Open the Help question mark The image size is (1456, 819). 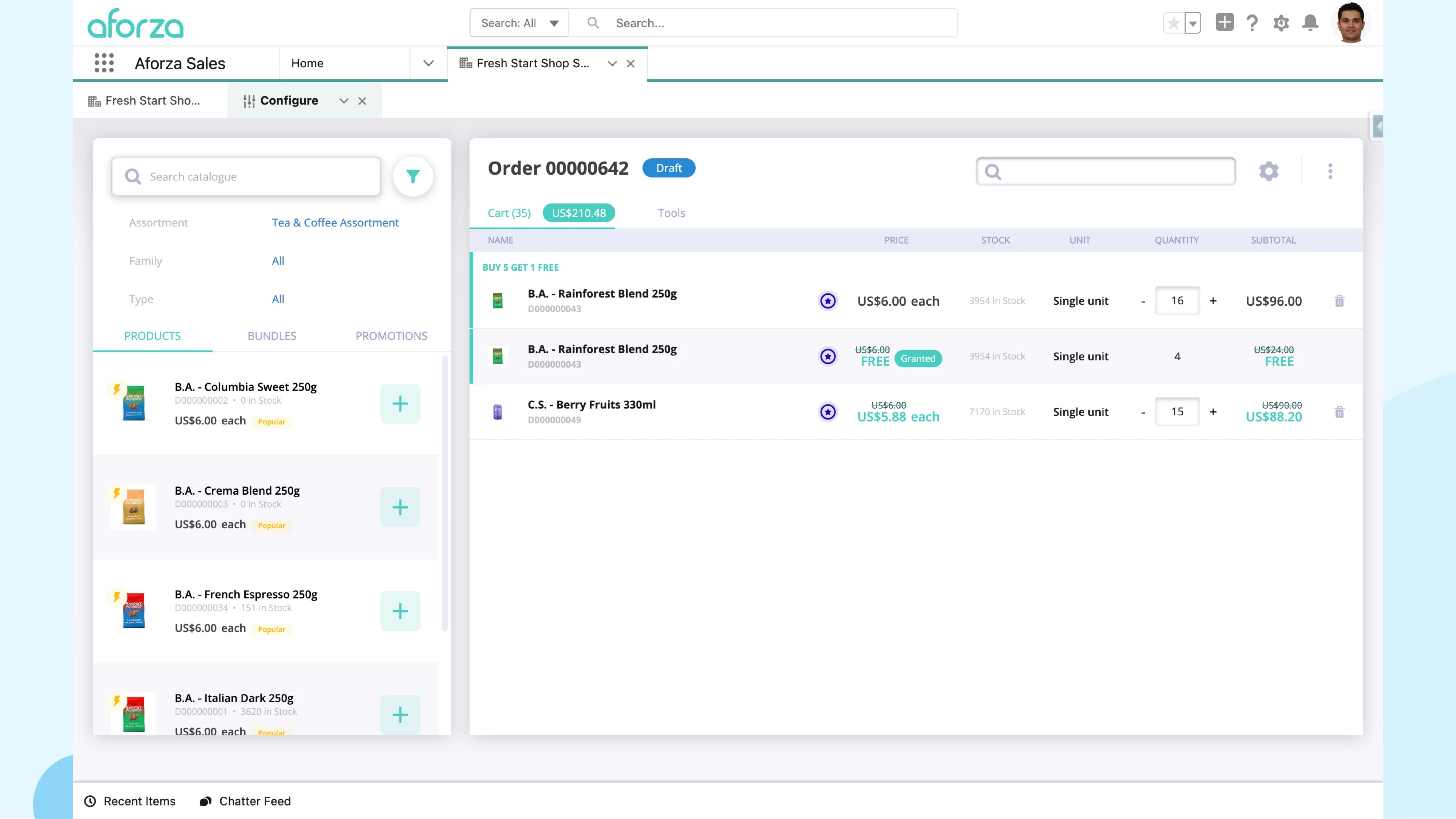click(x=1252, y=23)
